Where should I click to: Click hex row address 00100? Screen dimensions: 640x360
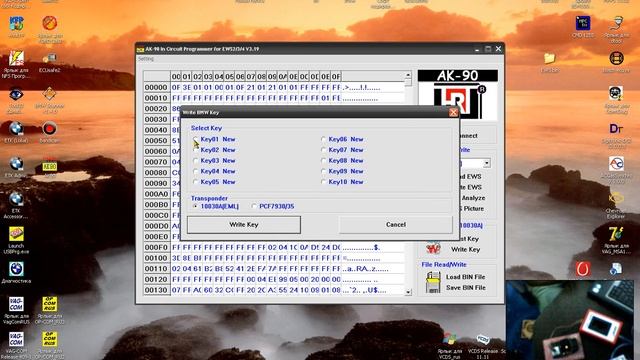tap(156, 258)
